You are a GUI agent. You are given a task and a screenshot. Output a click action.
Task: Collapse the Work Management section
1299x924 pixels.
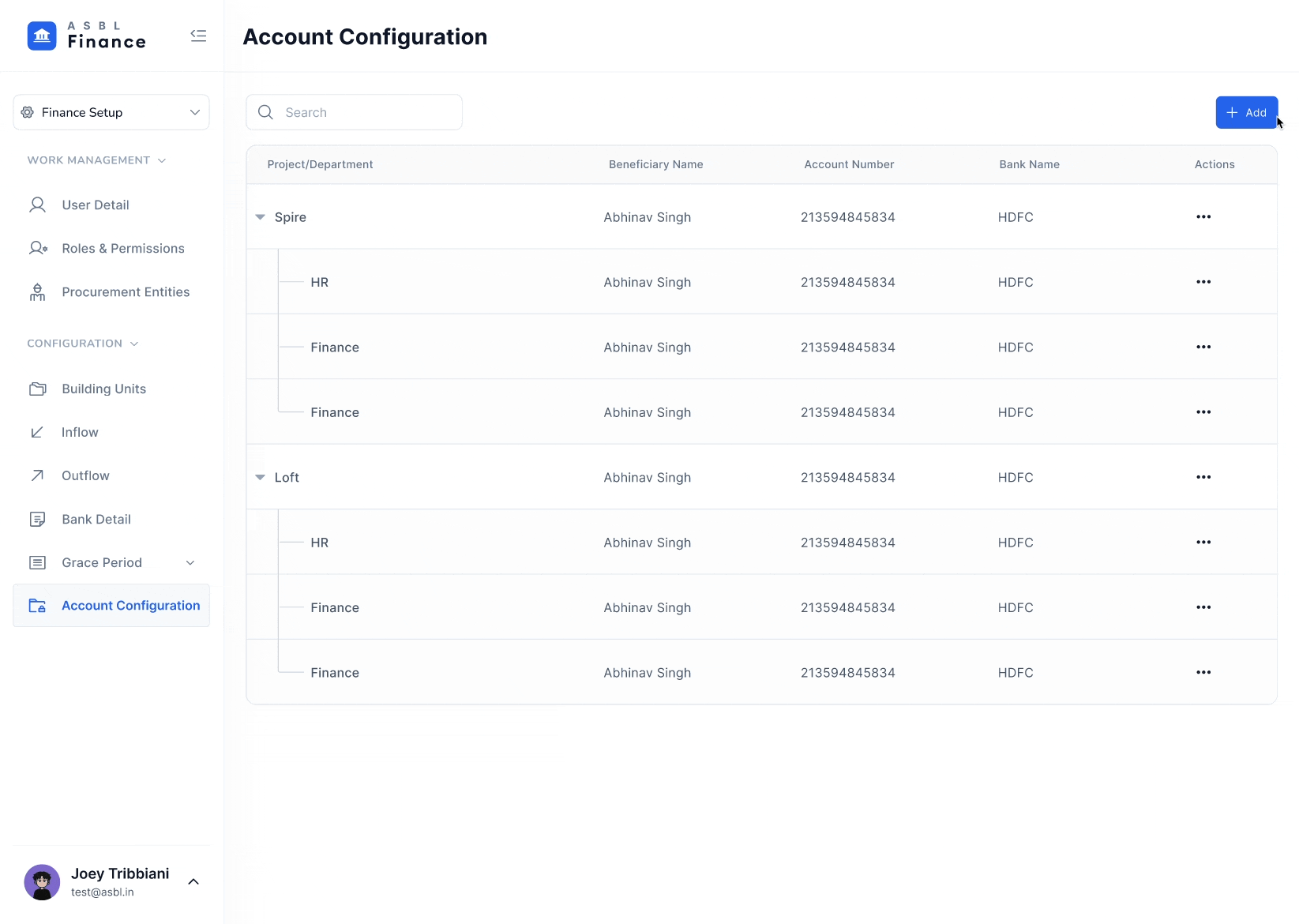click(x=162, y=160)
